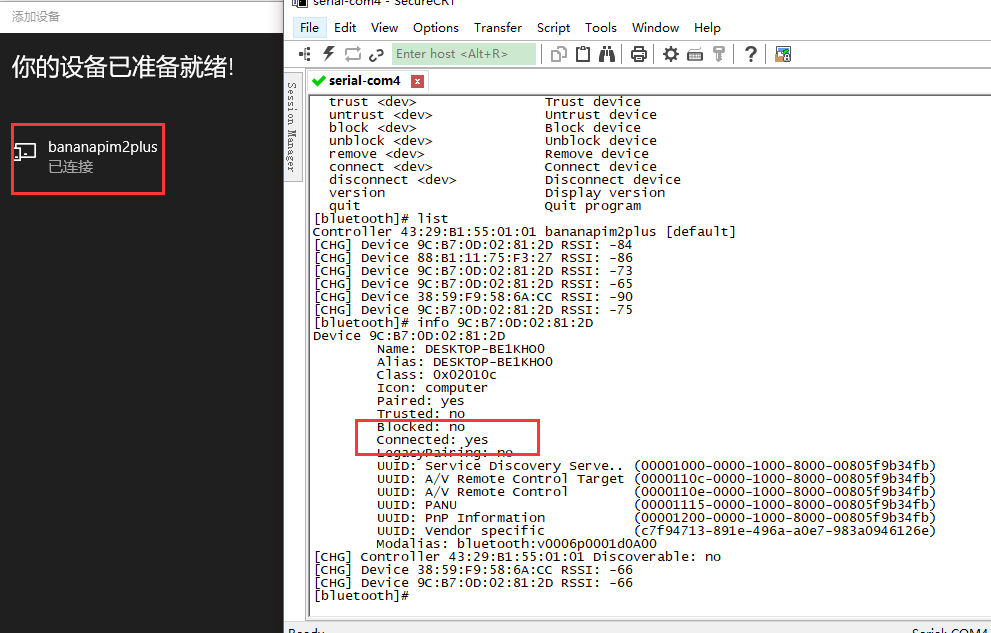The width and height of the screenshot is (991, 633).
Task: Click 'Device 38:59:F9:58:6A:CC RSSI: -90' line
Action: (473, 297)
